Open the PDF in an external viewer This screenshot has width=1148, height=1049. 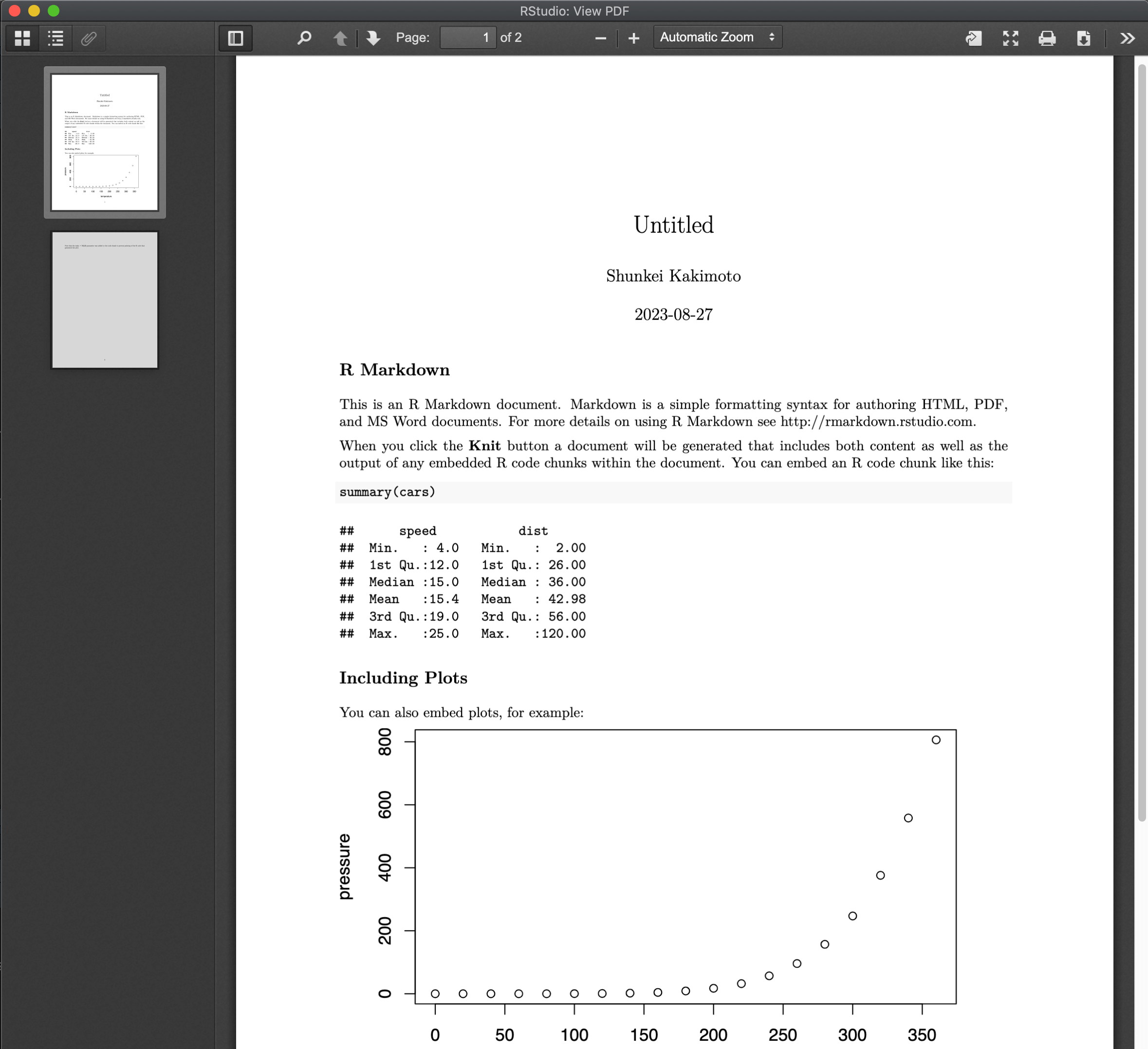point(973,38)
